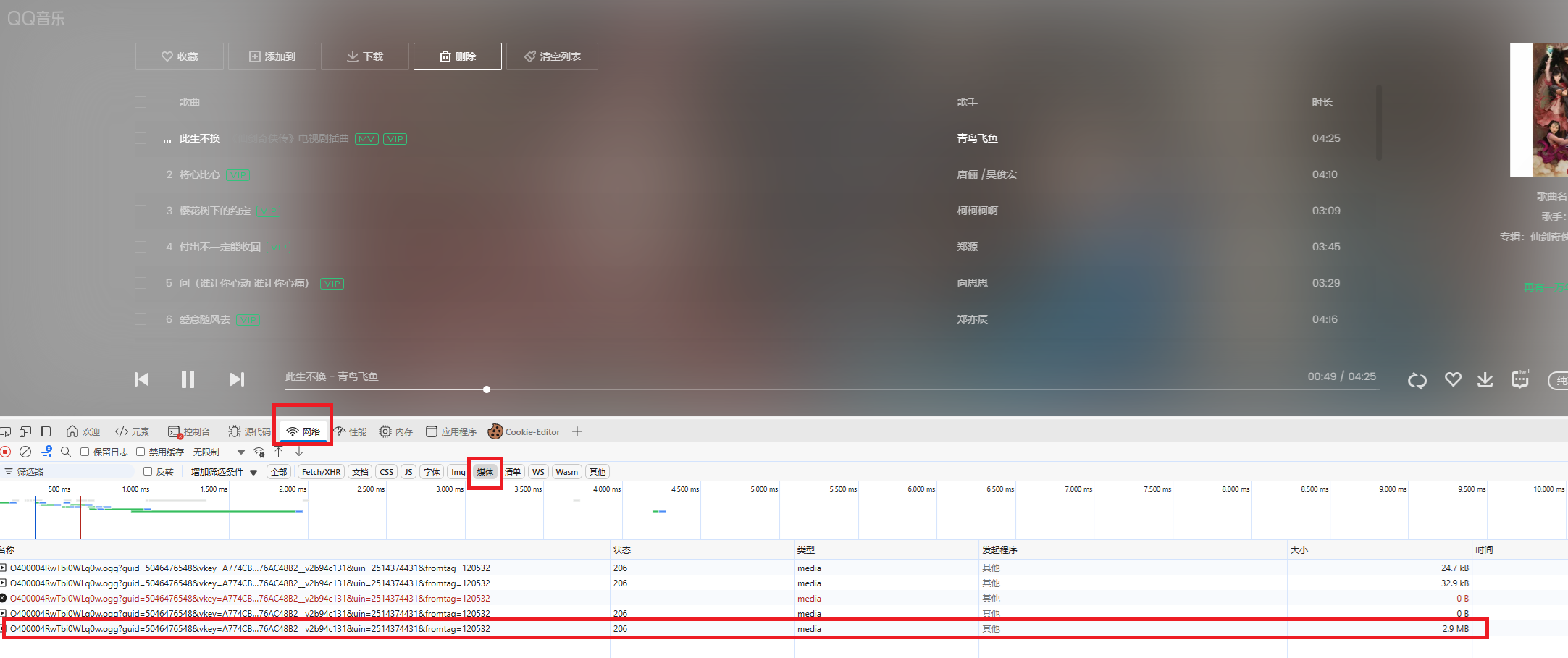This screenshot has width=1568, height=658.
Task: Click the heart icon in the player bar
Action: click(x=1452, y=379)
